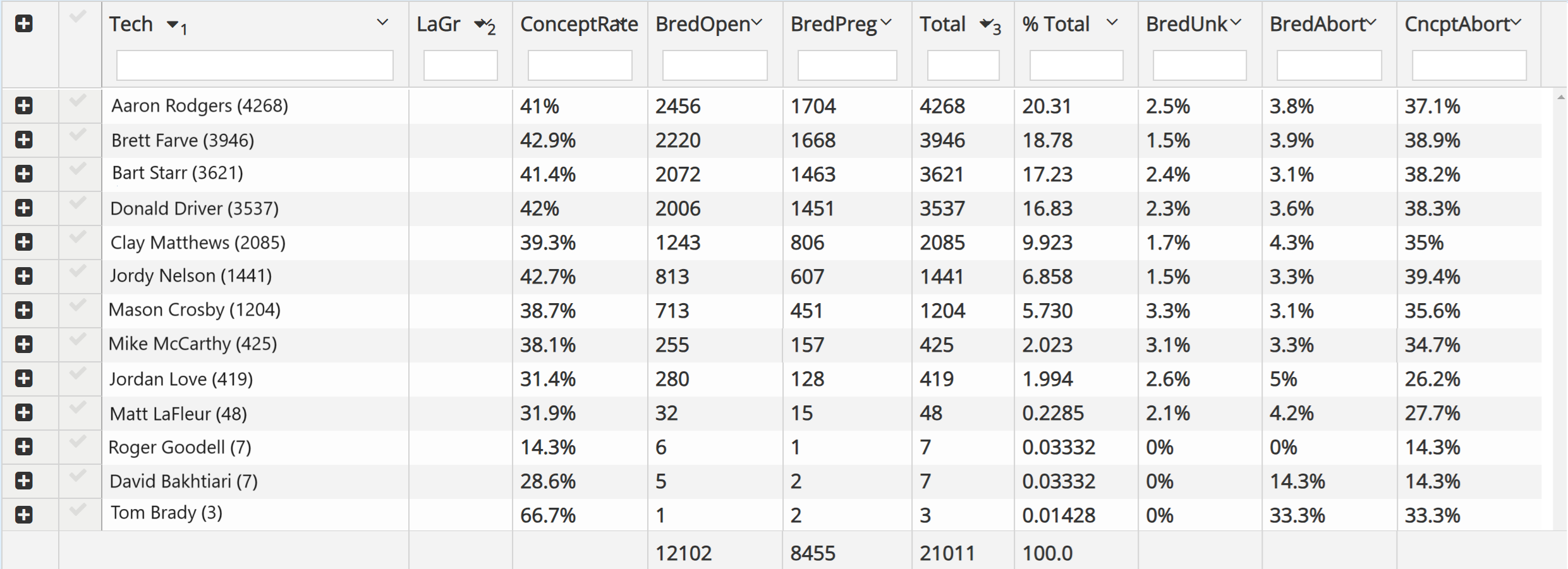
Task: Click the ConceptRate column header
Action: click(578, 24)
